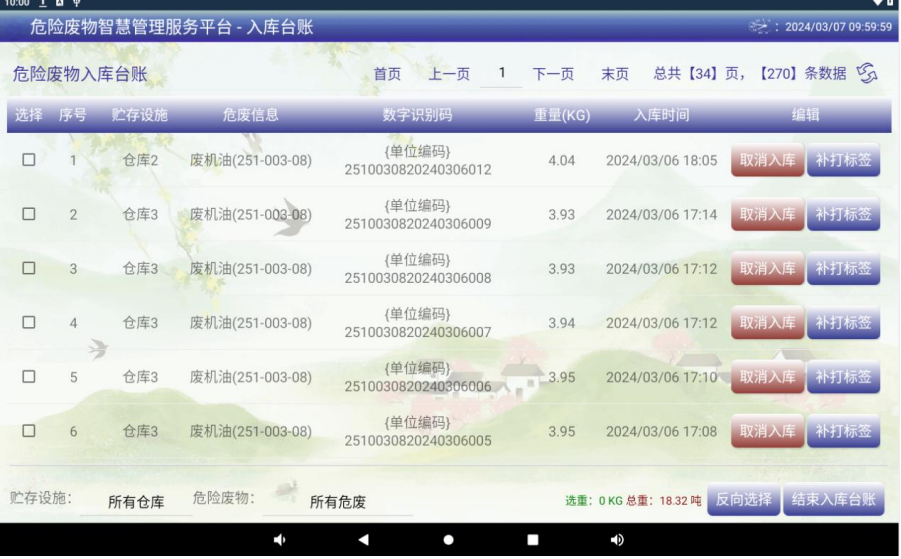This screenshot has width=901, height=559.
Task: Select the checkbox for row 3
Action: 29,268
